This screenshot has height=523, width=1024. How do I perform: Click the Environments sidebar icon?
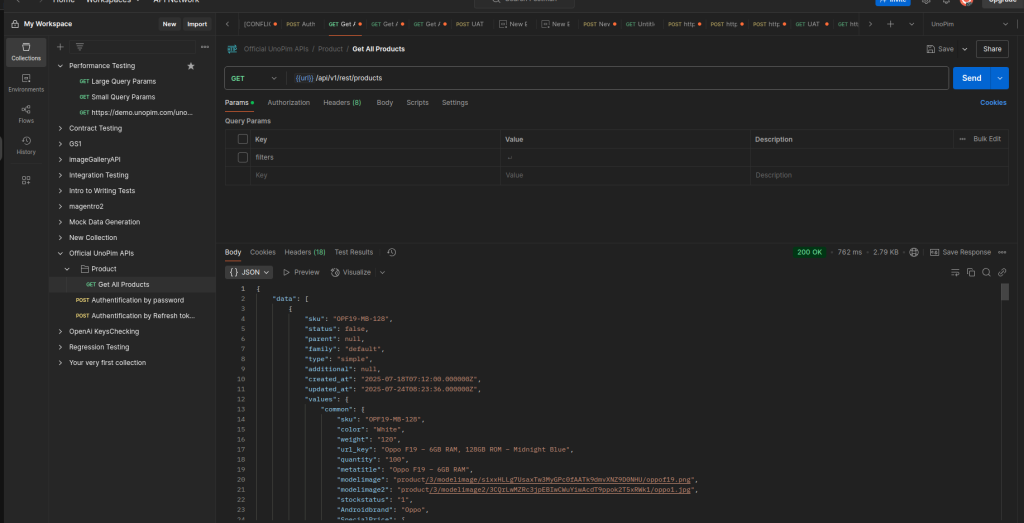click(x=26, y=82)
